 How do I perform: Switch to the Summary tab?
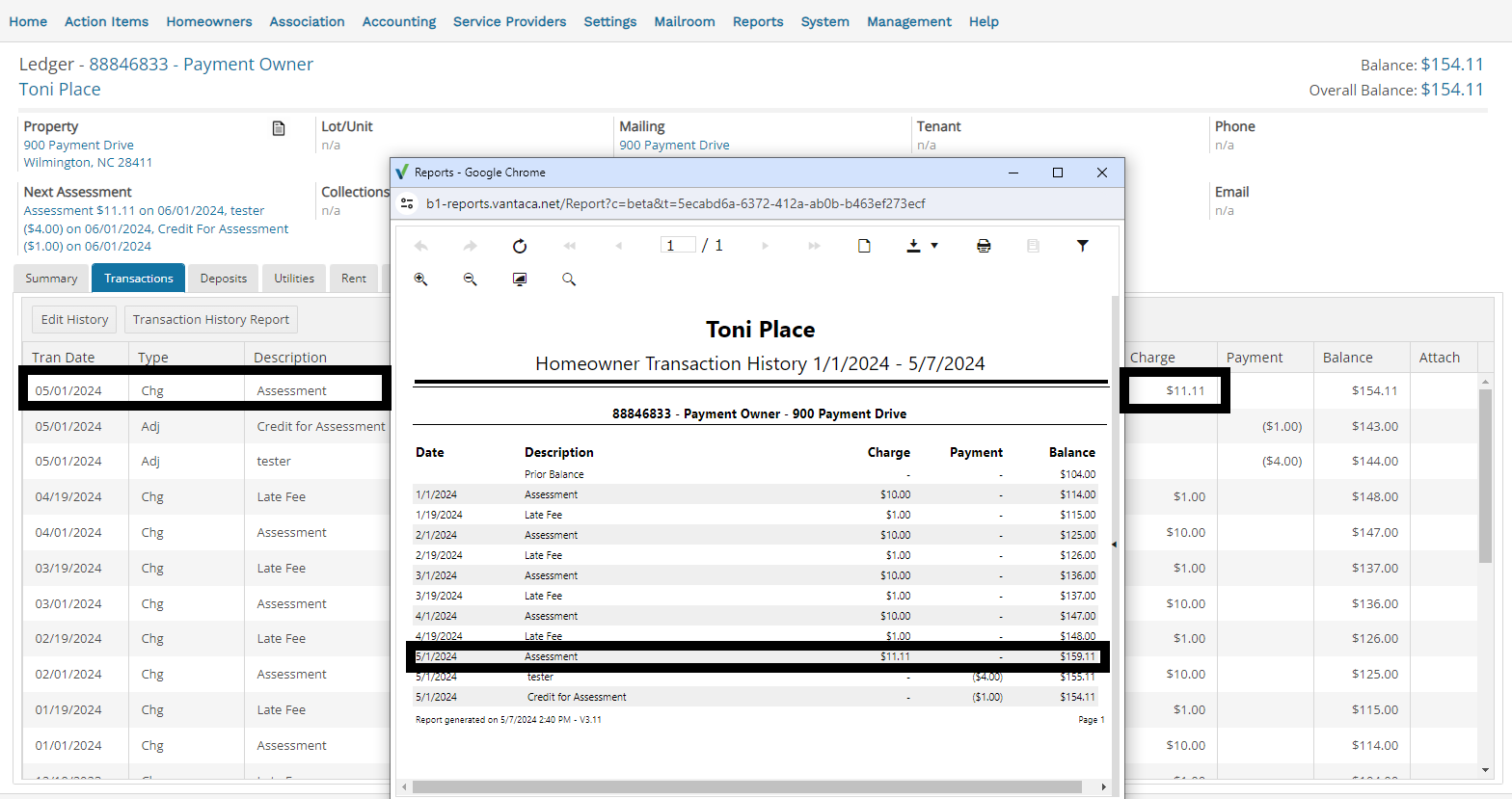tap(51, 279)
